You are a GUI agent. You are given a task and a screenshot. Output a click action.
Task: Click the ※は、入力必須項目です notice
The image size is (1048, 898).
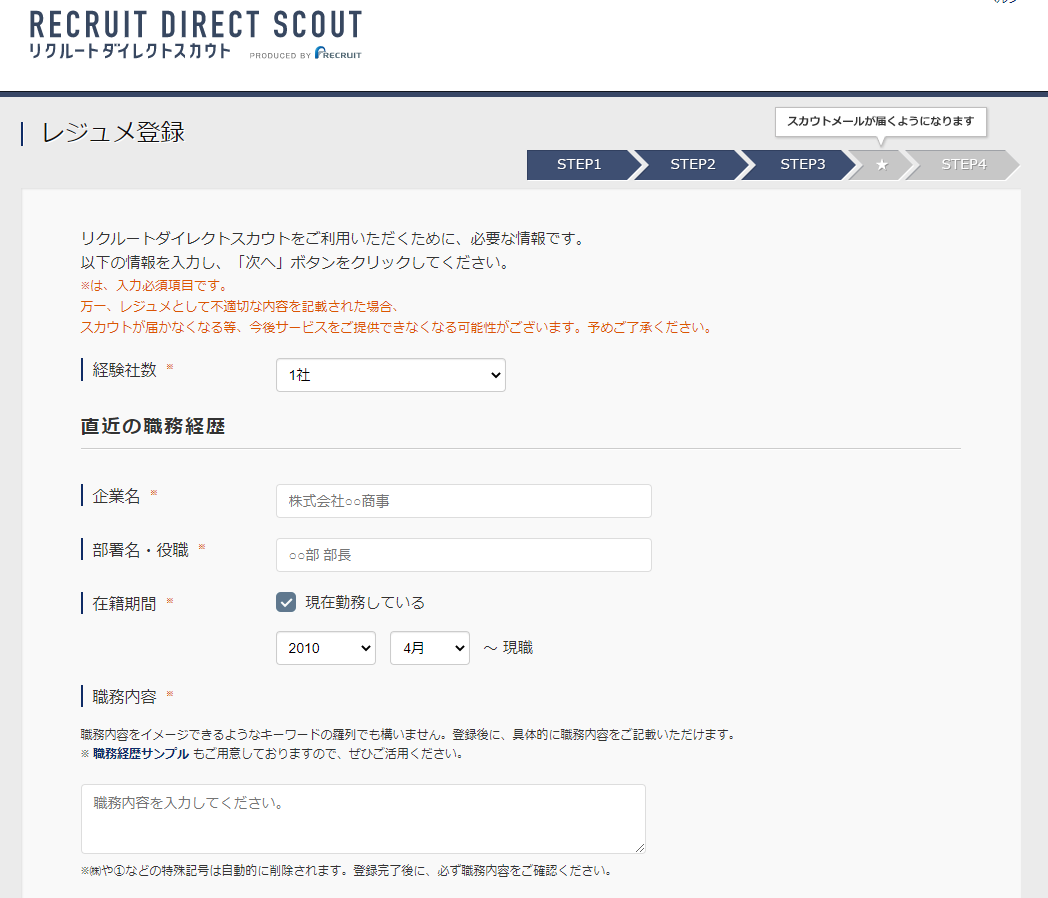[x=154, y=286]
